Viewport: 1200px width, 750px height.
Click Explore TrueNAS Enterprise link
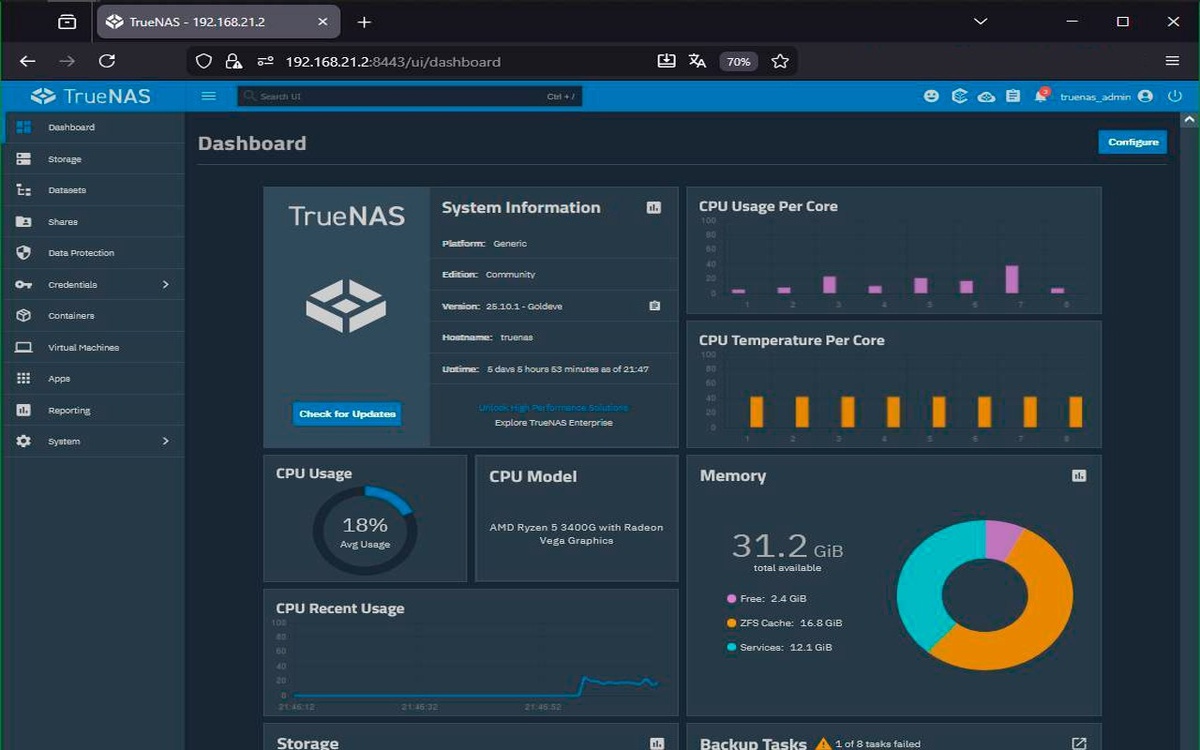554,423
